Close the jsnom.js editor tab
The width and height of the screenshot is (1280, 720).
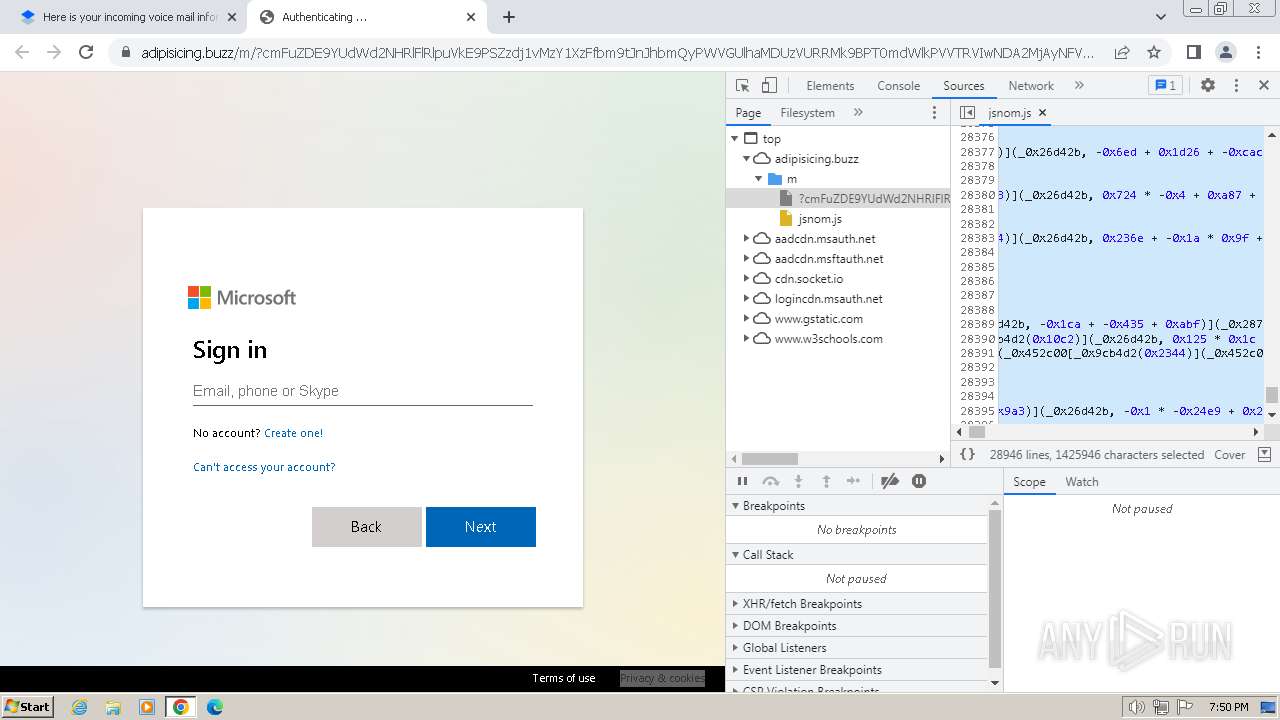(x=1042, y=113)
